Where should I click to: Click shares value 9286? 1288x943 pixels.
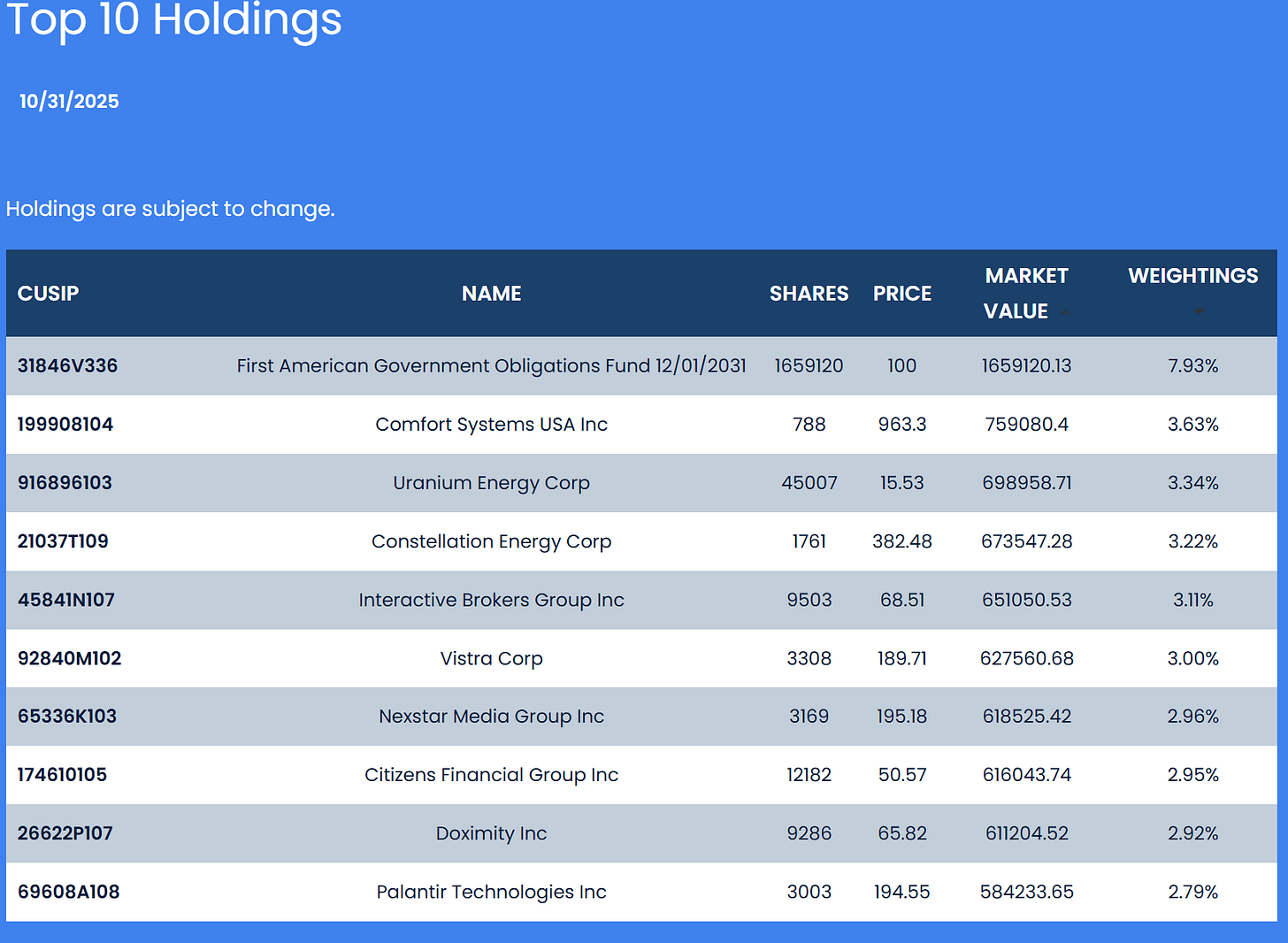point(809,833)
